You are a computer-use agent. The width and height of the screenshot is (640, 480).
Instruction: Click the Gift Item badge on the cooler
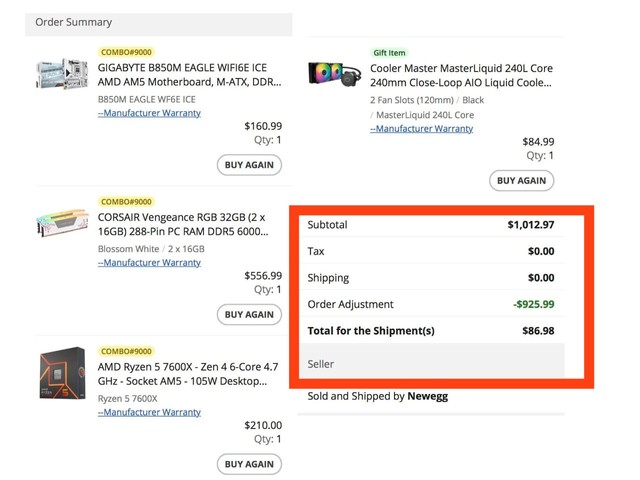point(389,53)
